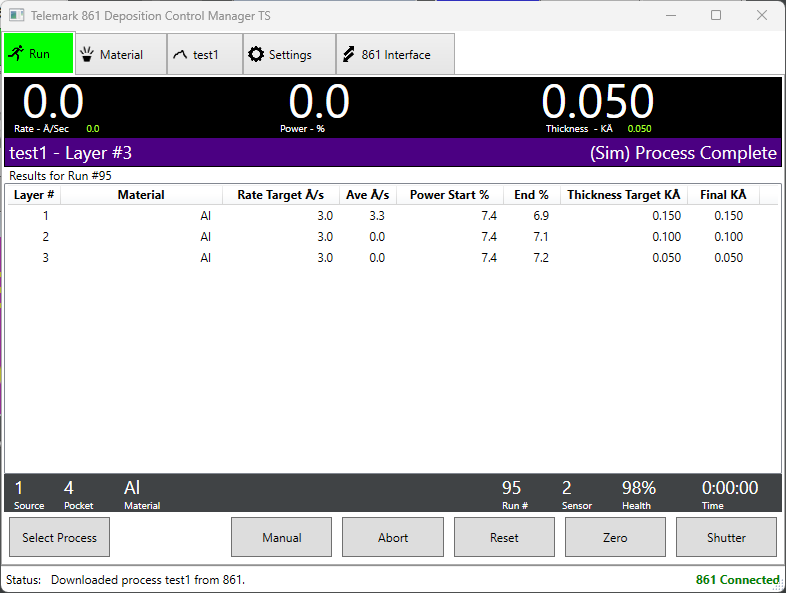Click the green 0.0 rate value

click(93, 129)
